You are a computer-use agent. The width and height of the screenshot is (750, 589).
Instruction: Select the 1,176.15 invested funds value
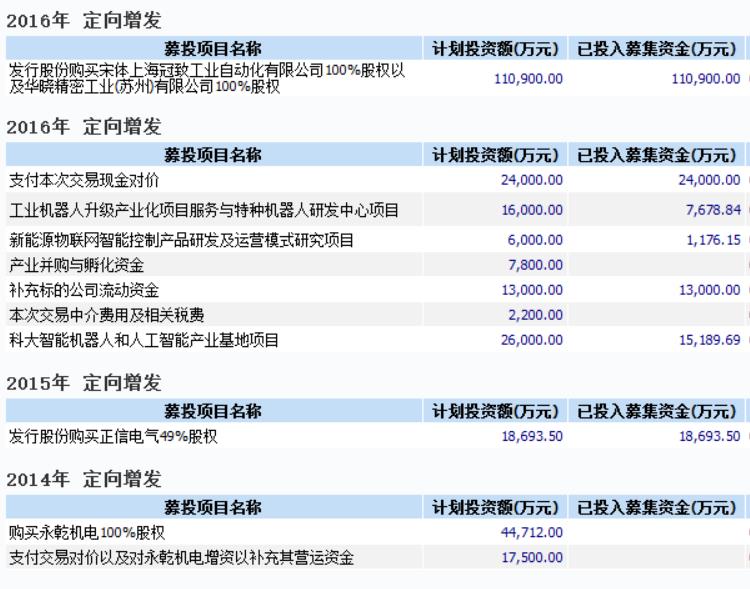[713, 240]
